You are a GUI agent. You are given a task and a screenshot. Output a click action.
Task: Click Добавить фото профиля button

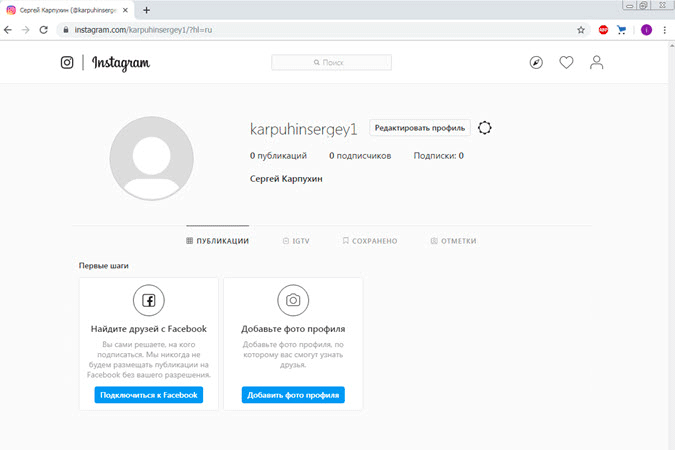293,395
